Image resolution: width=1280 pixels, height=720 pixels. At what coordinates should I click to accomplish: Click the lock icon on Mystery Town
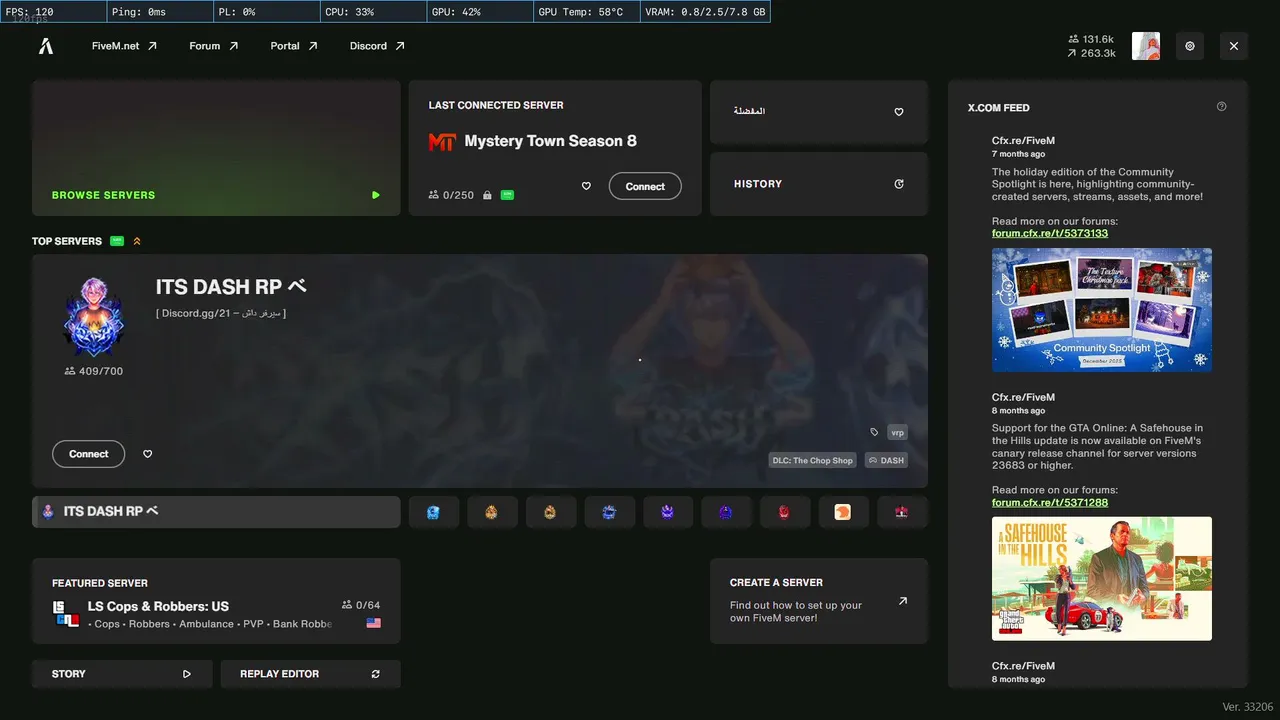pos(487,195)
